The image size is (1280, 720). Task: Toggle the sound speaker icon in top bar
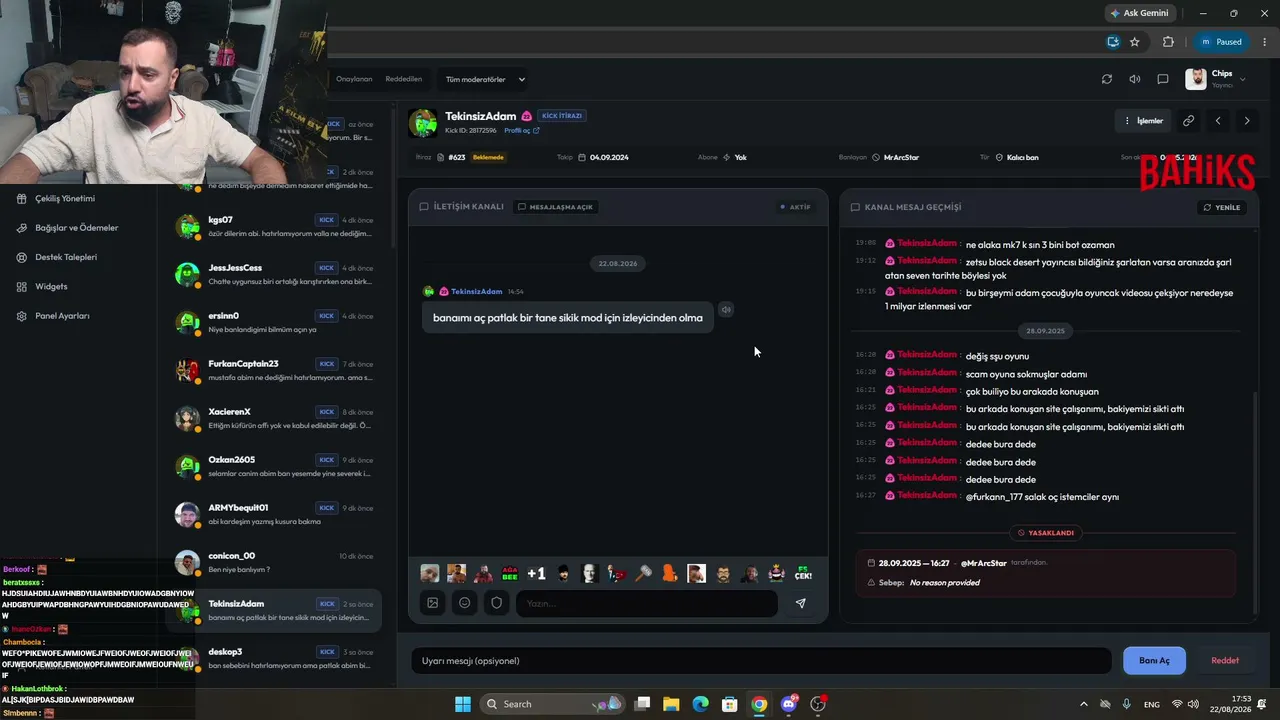[x=1134, y=79]
